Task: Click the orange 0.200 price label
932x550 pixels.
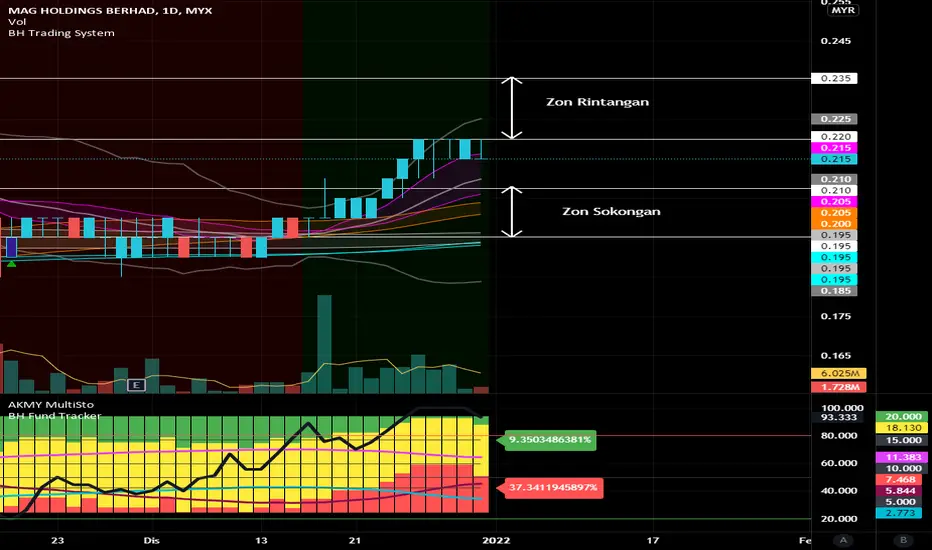Action: click(835, 224)
